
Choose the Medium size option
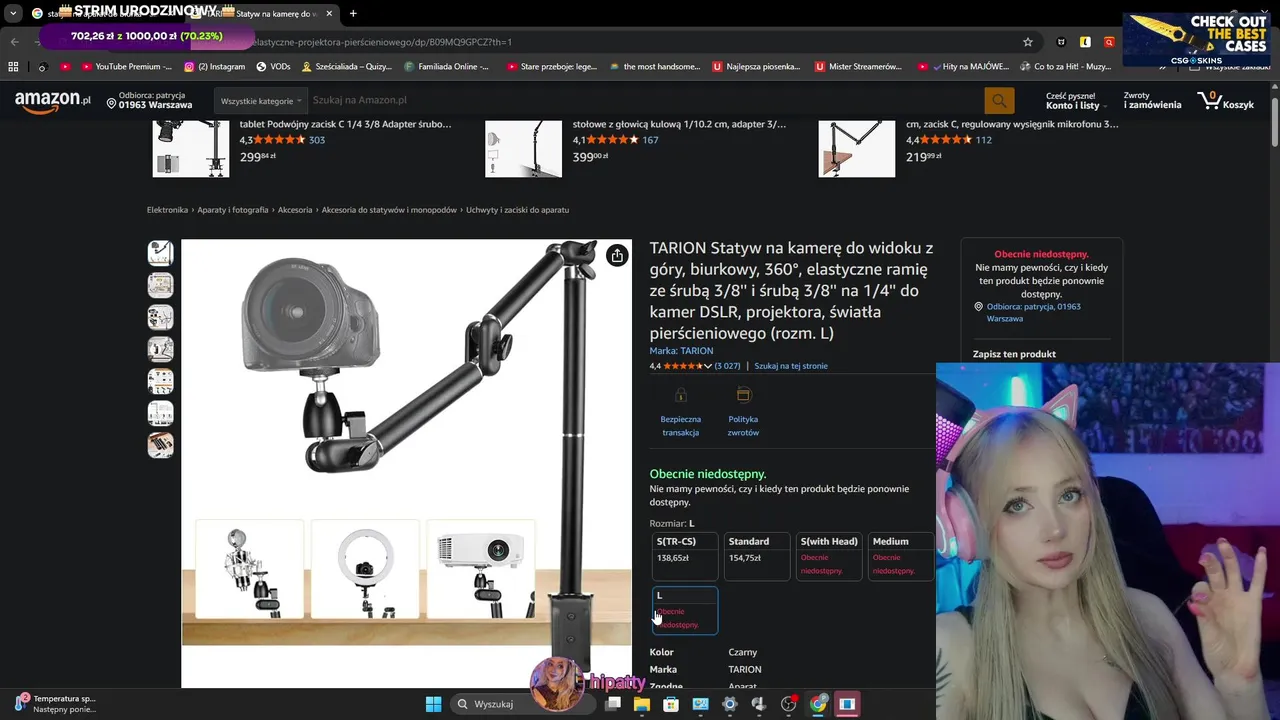coord(901,556)
